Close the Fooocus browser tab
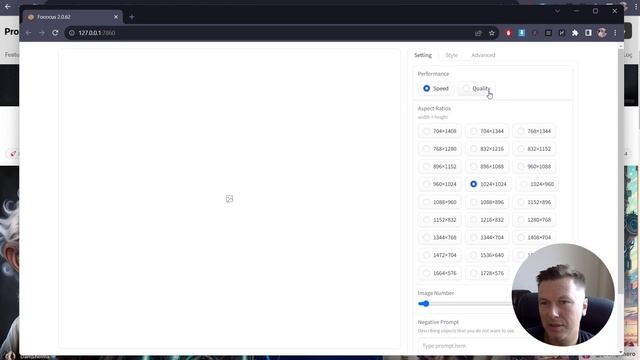 (x=116, y=17)
